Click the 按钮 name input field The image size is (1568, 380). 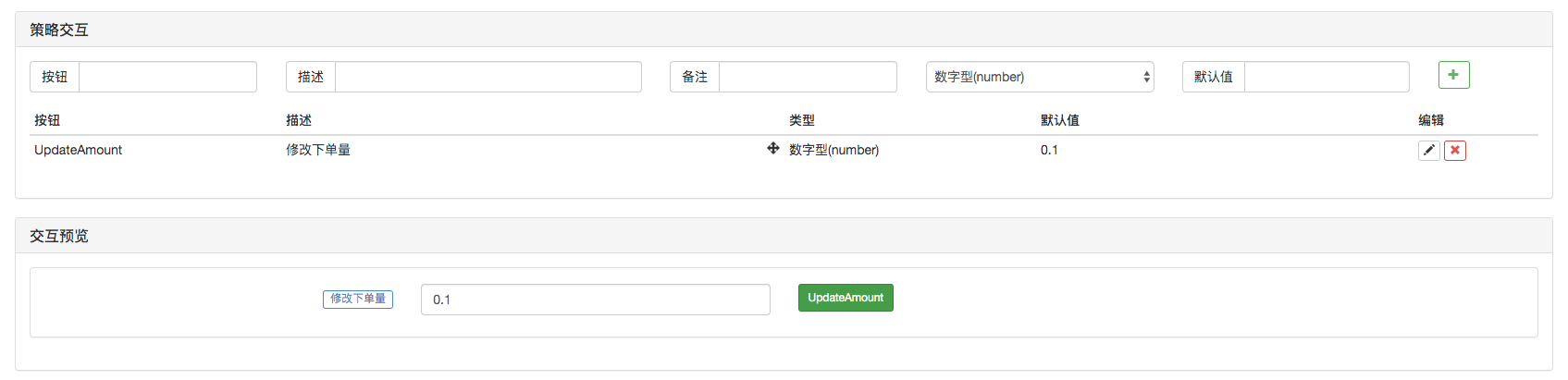point(167,77)
